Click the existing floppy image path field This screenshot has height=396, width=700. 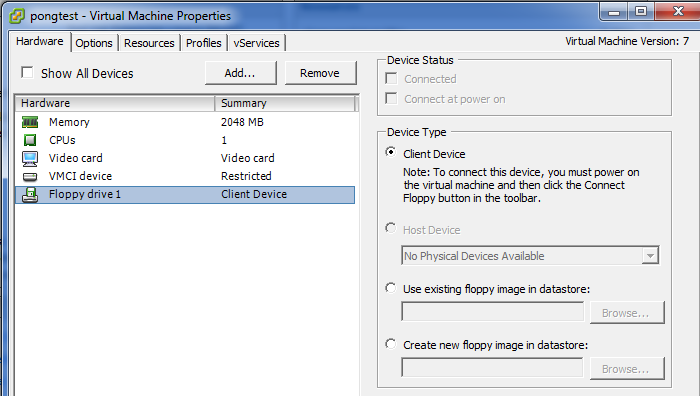coord(492,312)
